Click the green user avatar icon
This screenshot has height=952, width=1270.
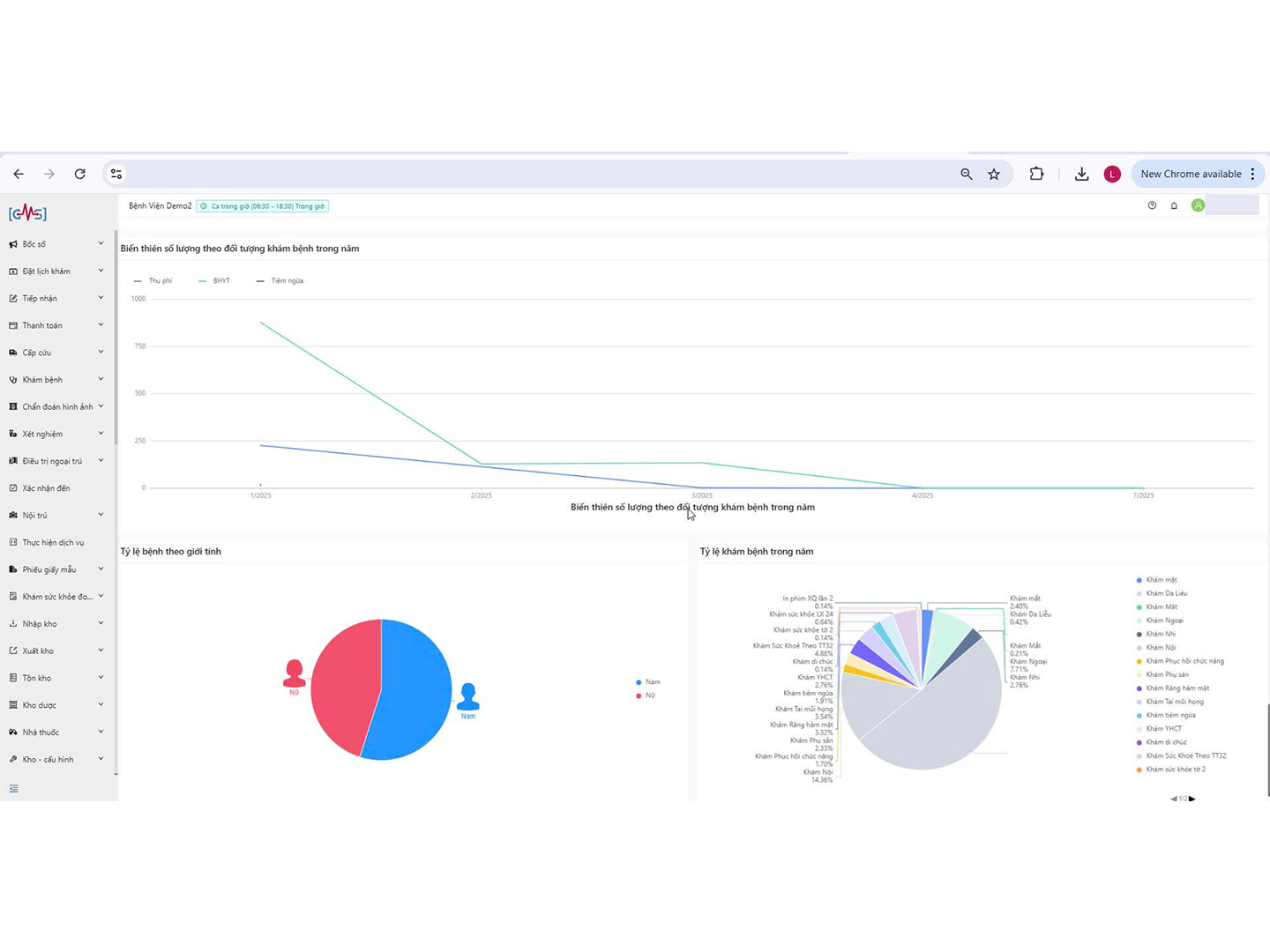(x=1198, y=205)
